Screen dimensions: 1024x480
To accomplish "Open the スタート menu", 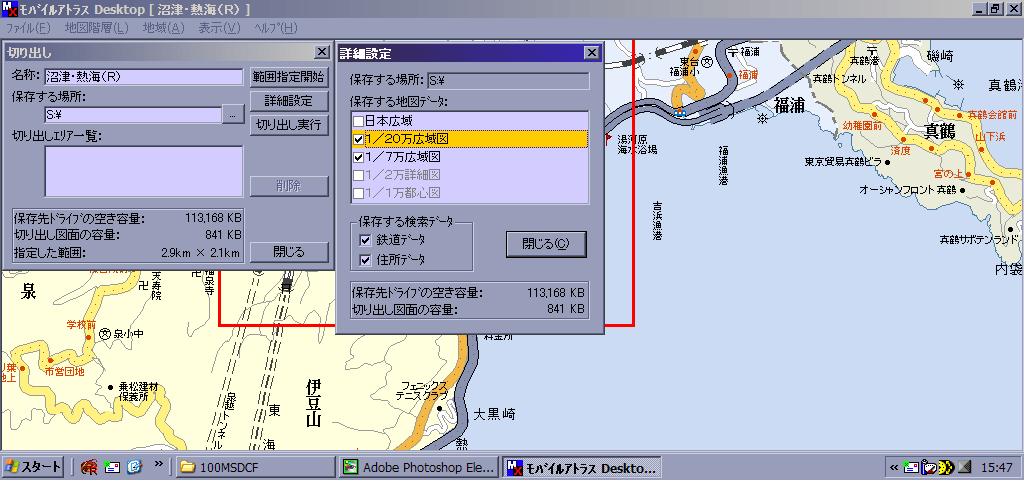I will pos(33,467).
